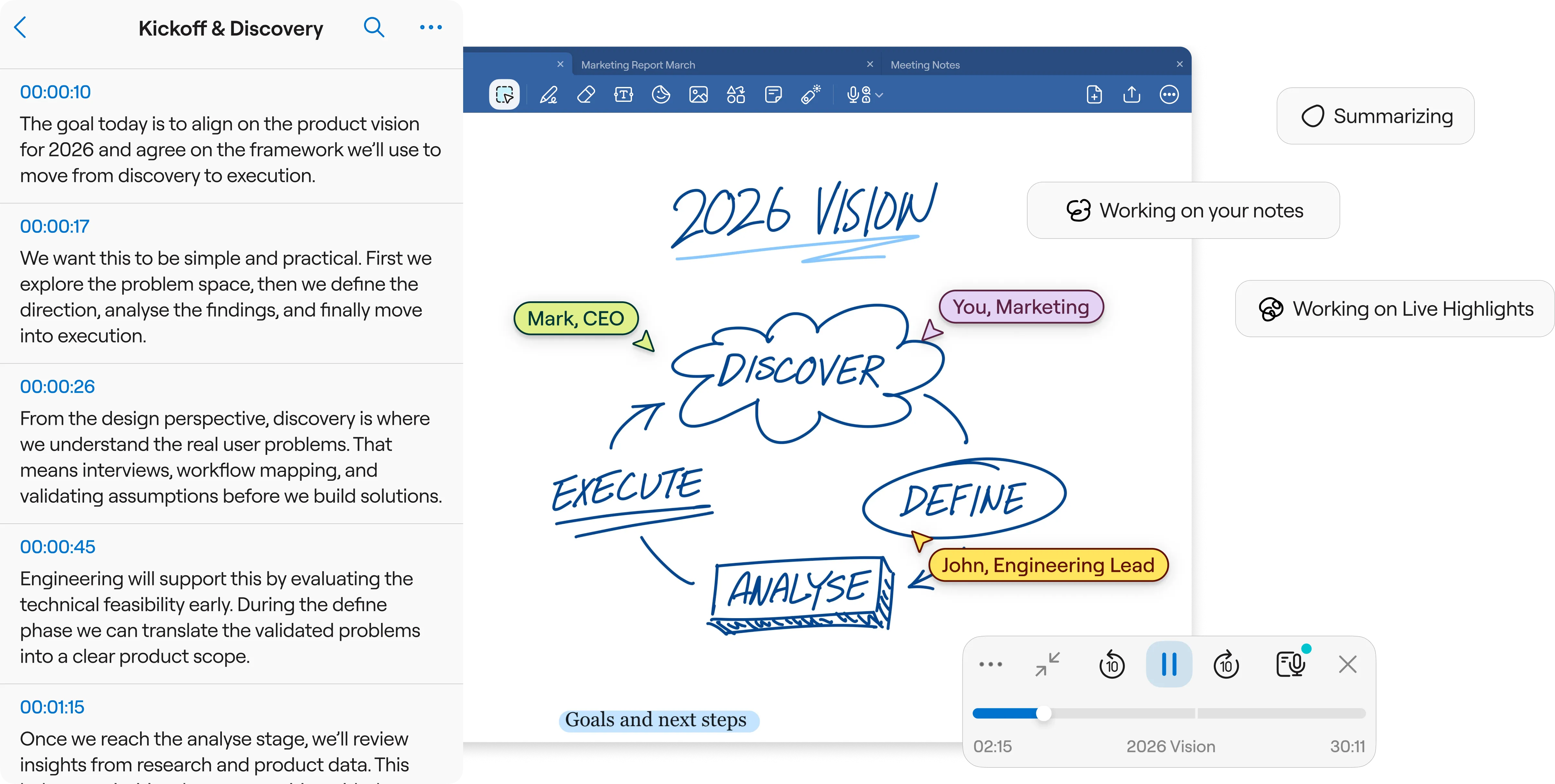Screen dimensions: 1555x784
Task: Open audio player more options
Action: click(x=991, y=664)
